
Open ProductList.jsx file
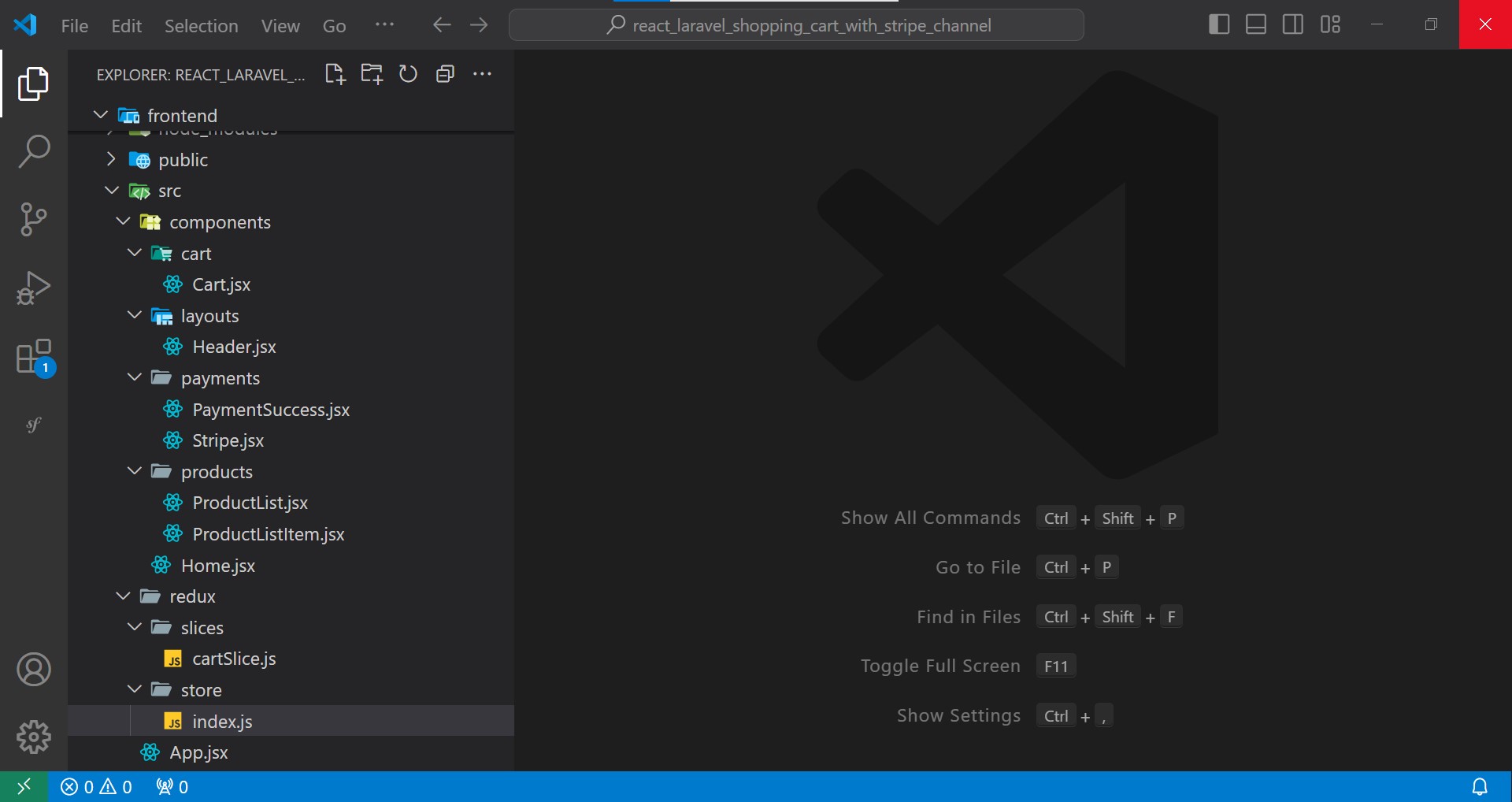(x=291, y=503)
